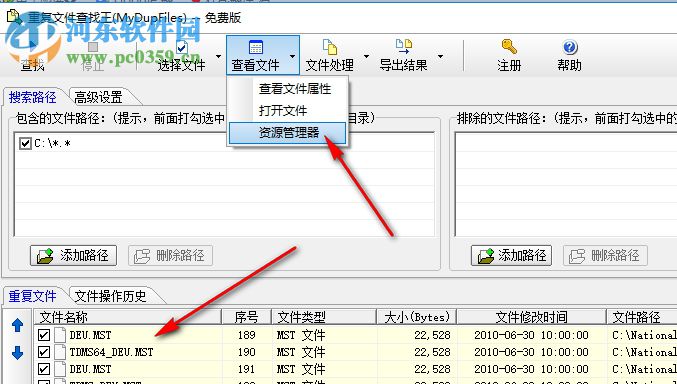
Task: Click file icon of row 189
Action: (x=60, y=335)
